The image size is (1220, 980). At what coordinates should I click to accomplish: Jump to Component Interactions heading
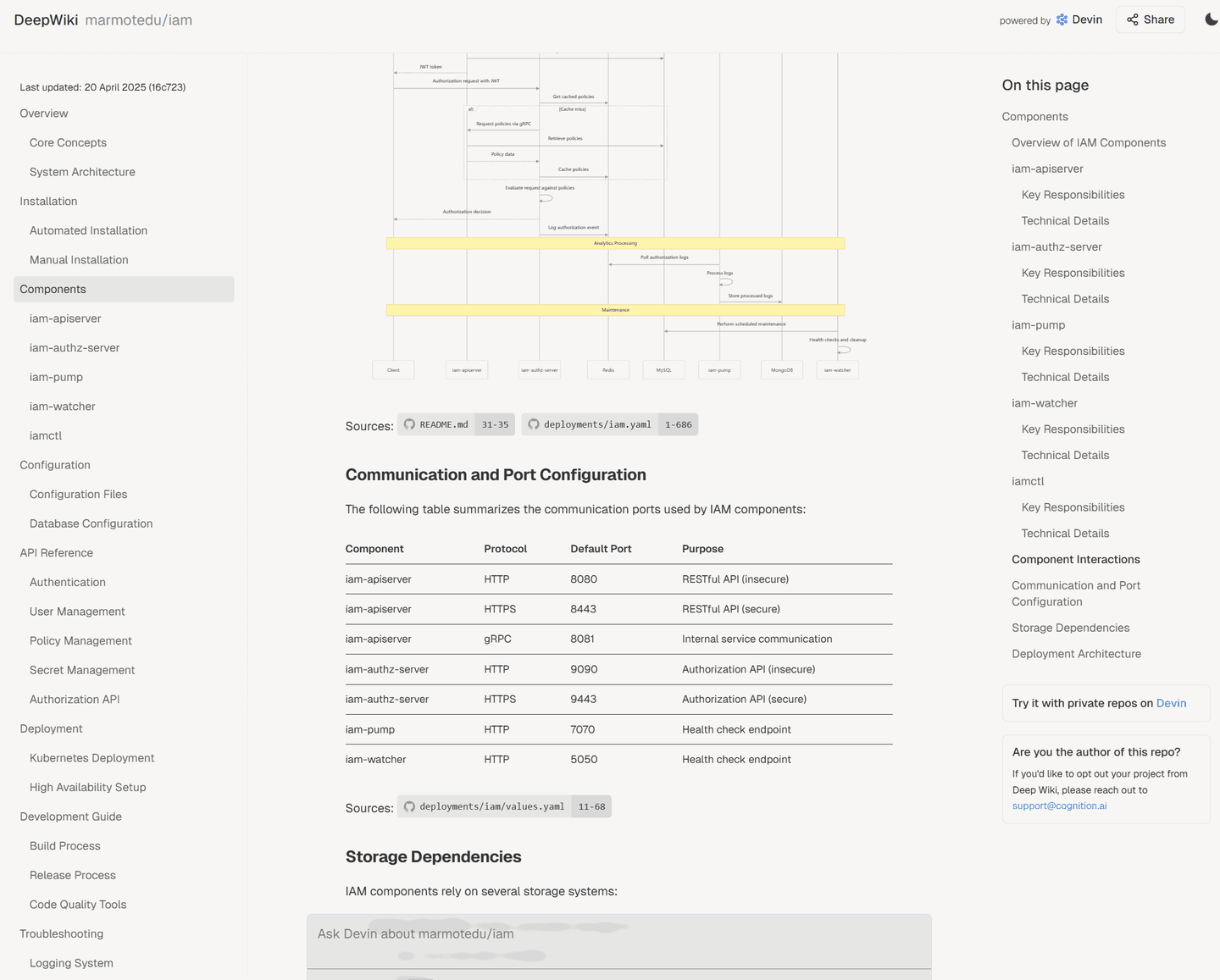pyautogui.click(x=1075, y=559)
